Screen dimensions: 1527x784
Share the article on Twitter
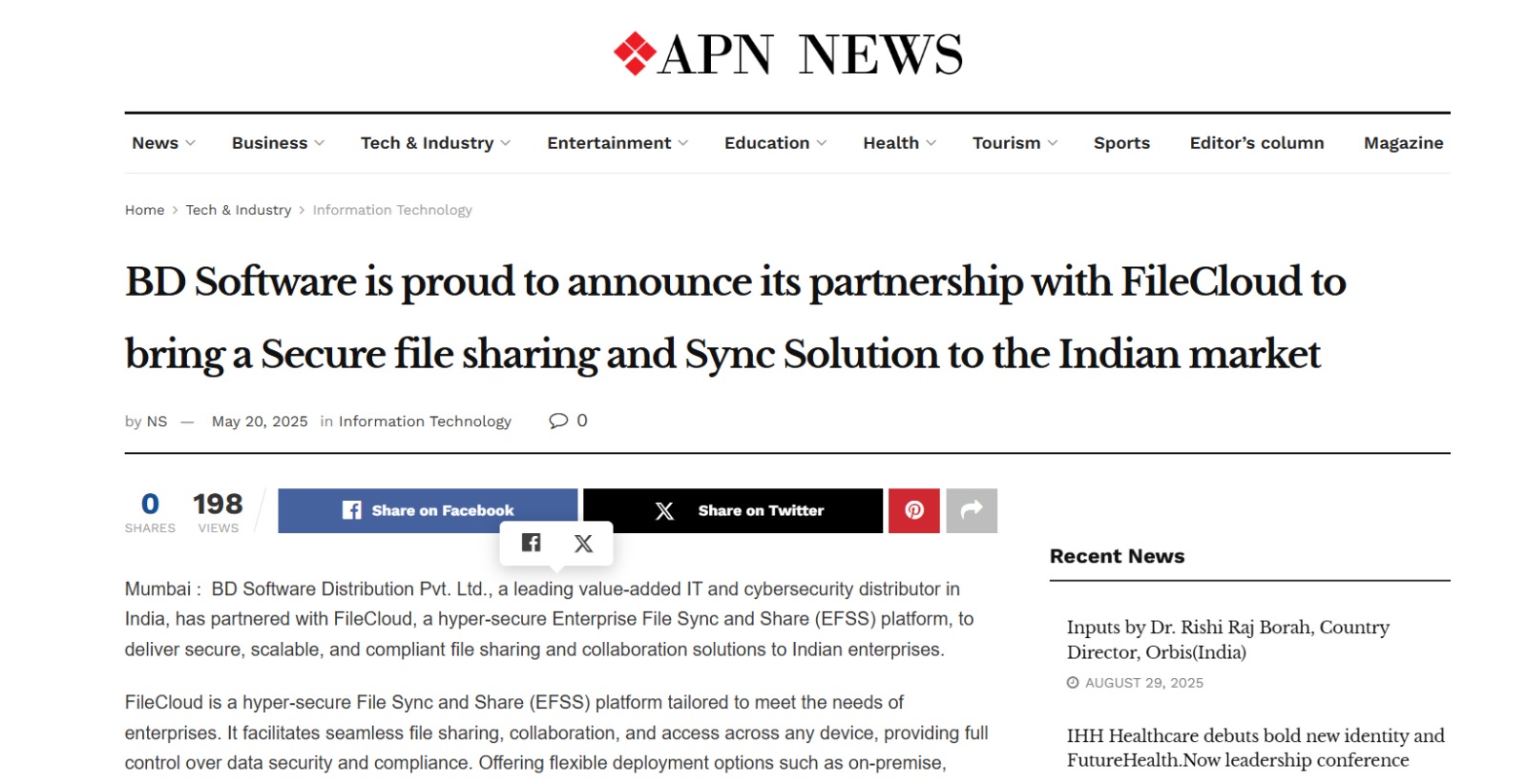(733, 510)
